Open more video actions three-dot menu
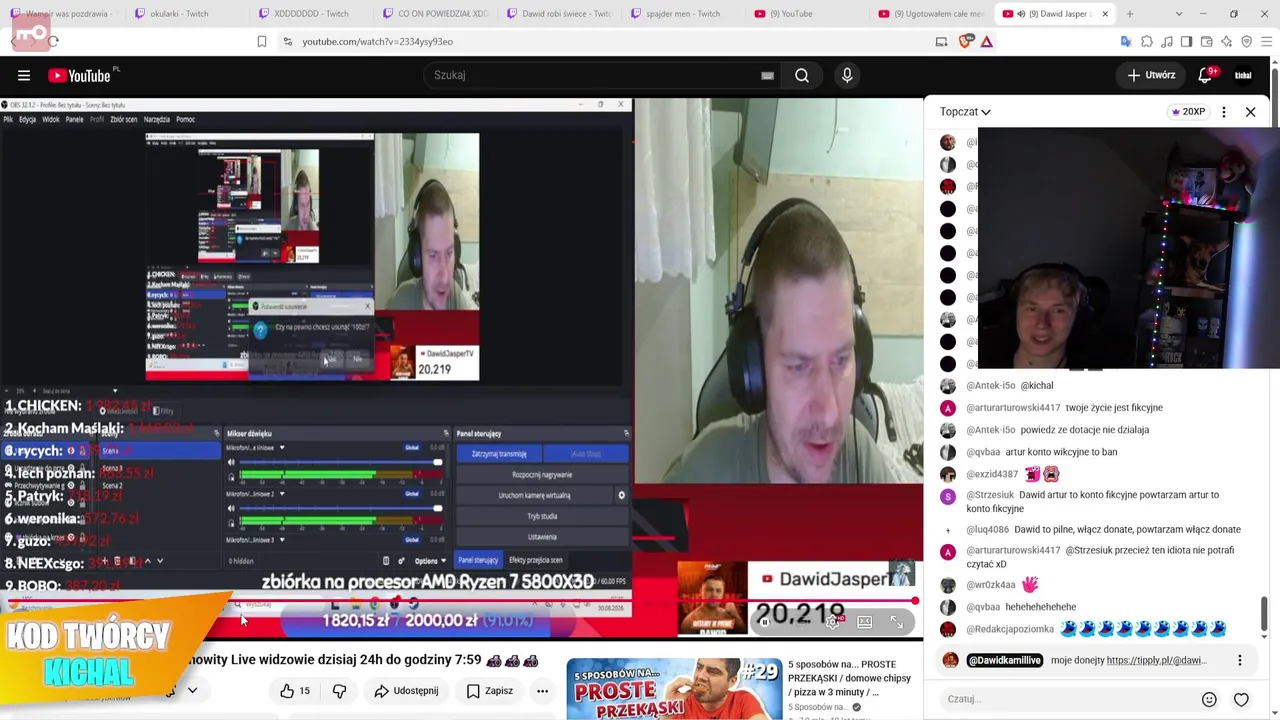 click(x=542, y=691)
